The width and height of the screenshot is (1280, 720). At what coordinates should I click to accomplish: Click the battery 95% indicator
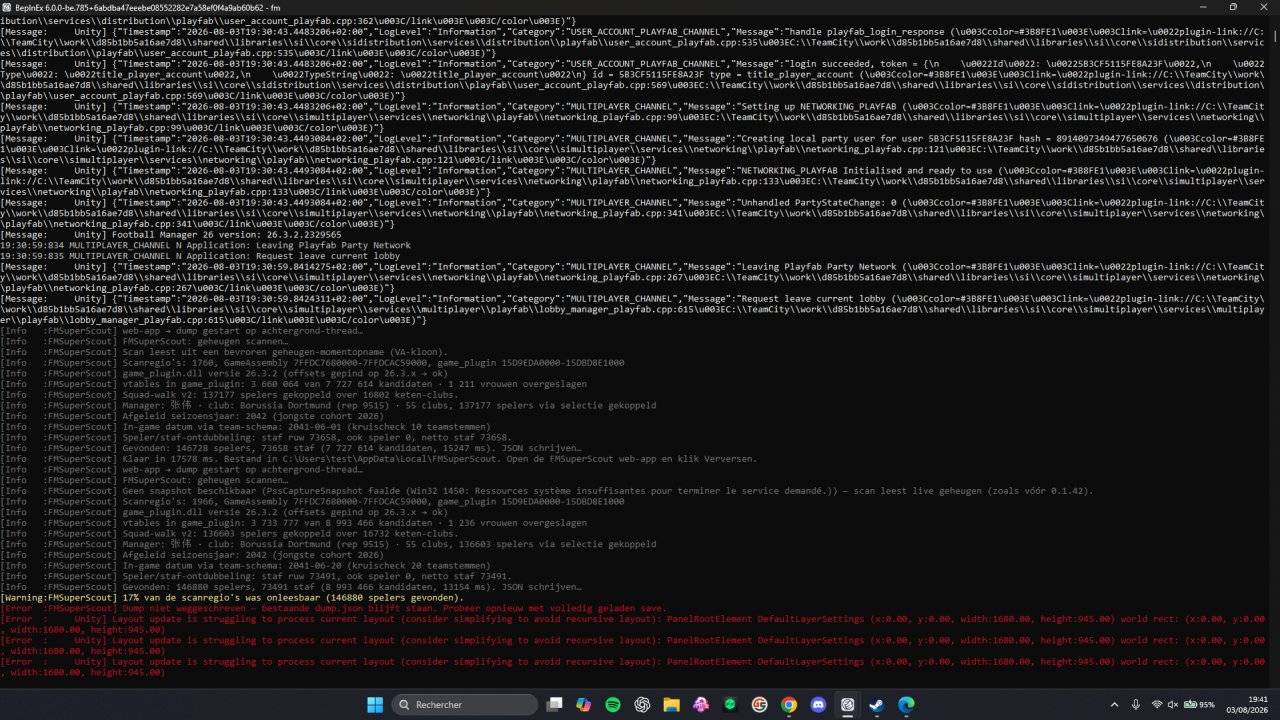(1199, 704)
